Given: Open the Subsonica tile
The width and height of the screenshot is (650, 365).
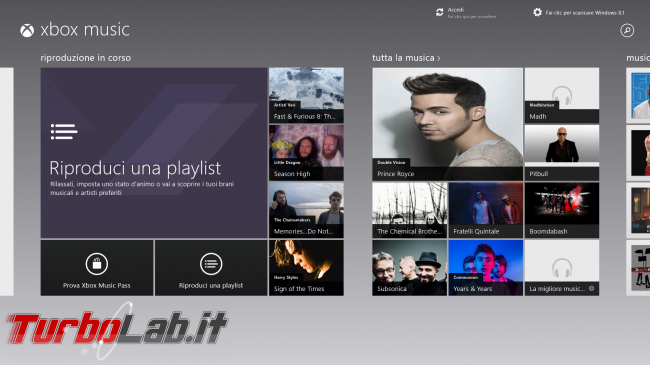Looking at the screenshot, I should click(410, 268).
